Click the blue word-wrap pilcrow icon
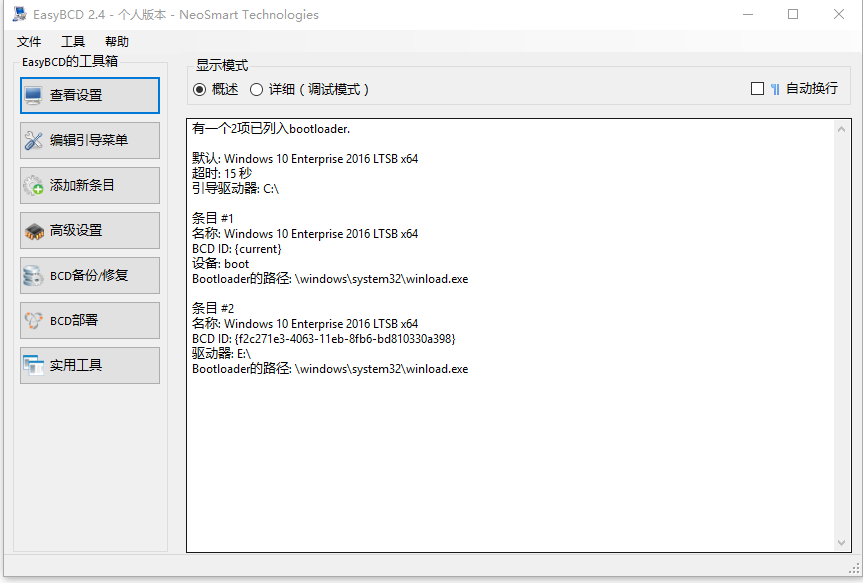Screen dimensions: 863x583 pos(775,89)
